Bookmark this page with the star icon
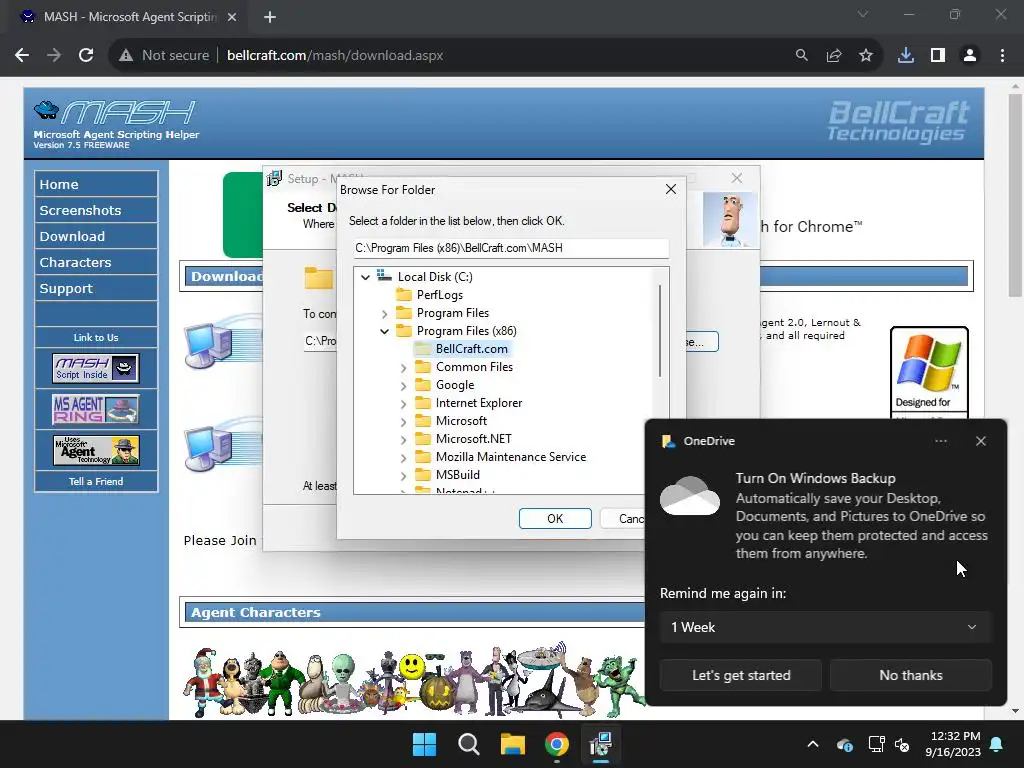Screen dimensions: 1024x768 [x=866, y=56]
